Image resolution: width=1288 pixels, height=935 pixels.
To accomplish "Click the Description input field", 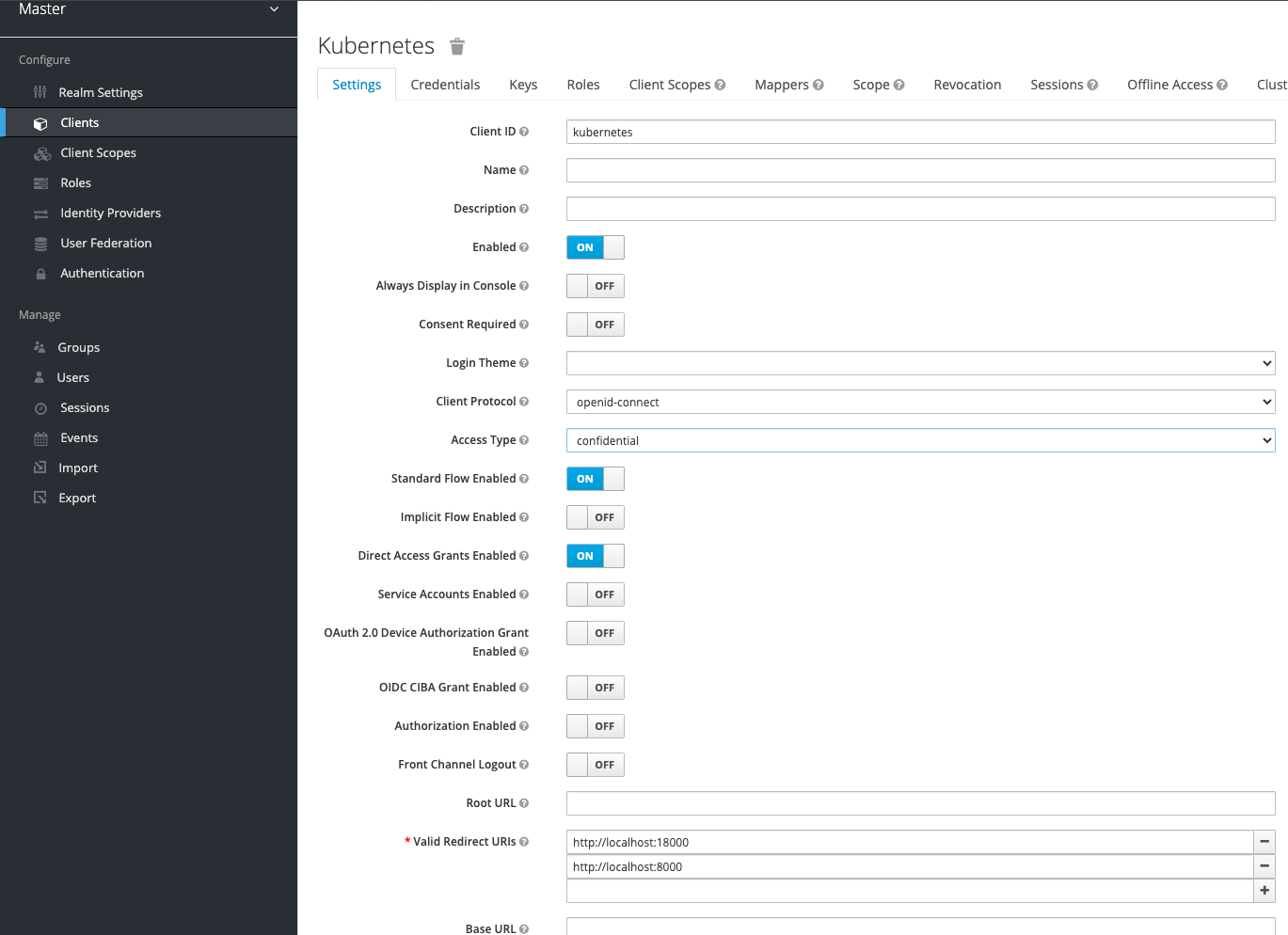I will click(x=921, y=209).
